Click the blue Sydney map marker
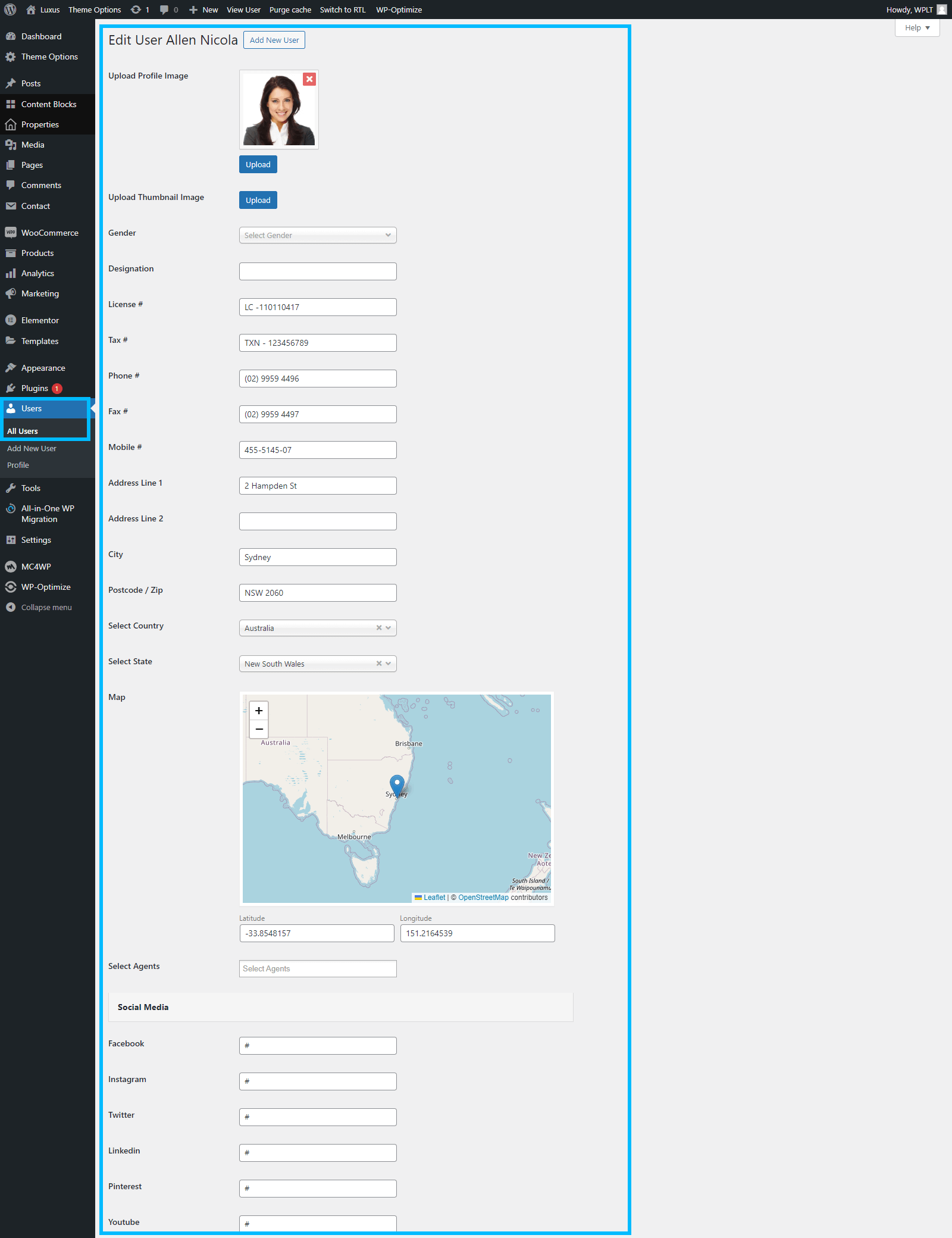This screenshot has height=1238, width=952. 397,784
